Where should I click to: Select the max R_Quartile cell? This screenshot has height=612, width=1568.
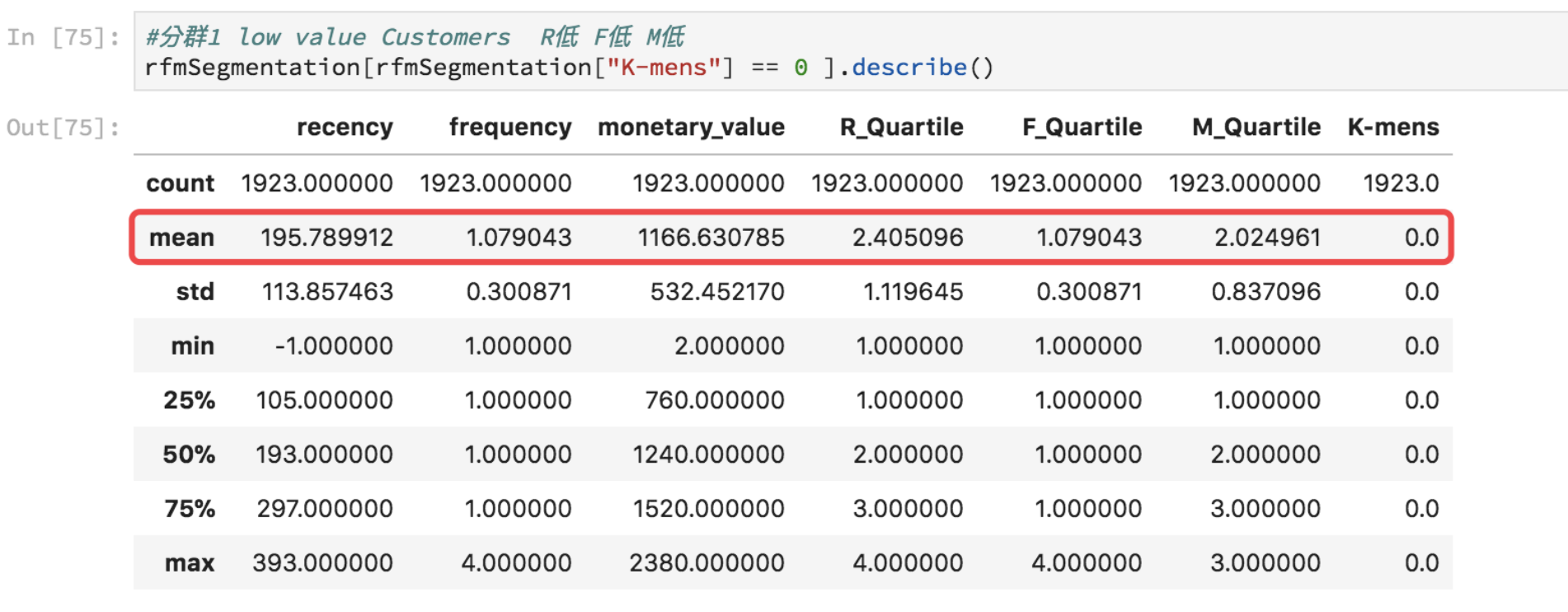(x=908, y=563)
